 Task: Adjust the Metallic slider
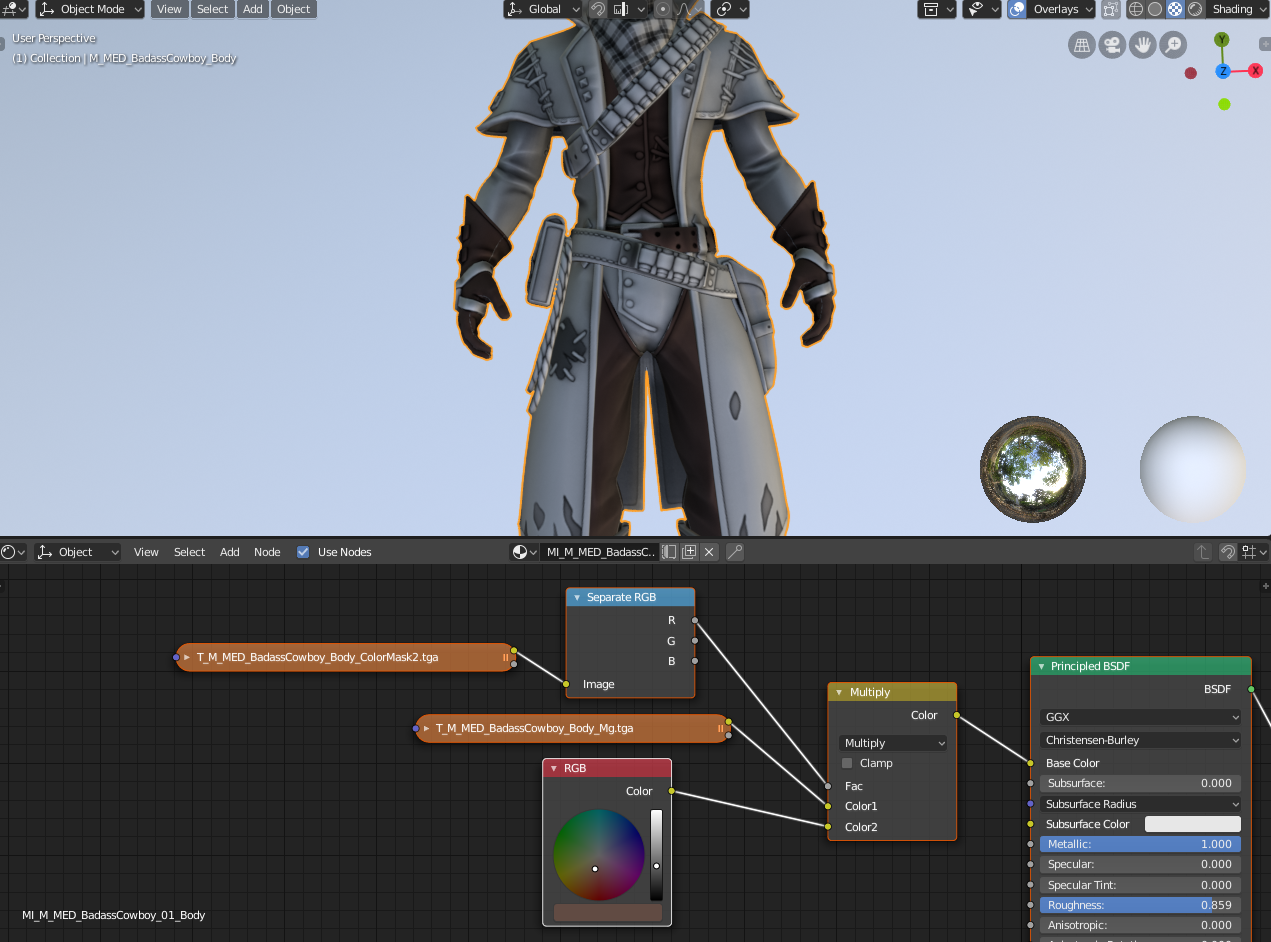tap(1141, 844)
